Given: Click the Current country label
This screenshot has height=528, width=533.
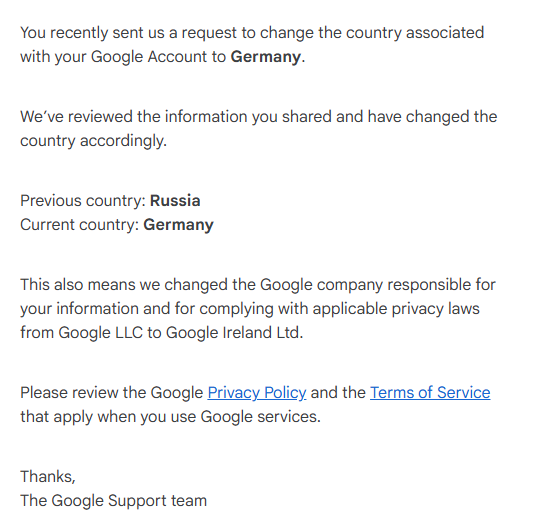Looking at the screenshot, I should point(80,225).
